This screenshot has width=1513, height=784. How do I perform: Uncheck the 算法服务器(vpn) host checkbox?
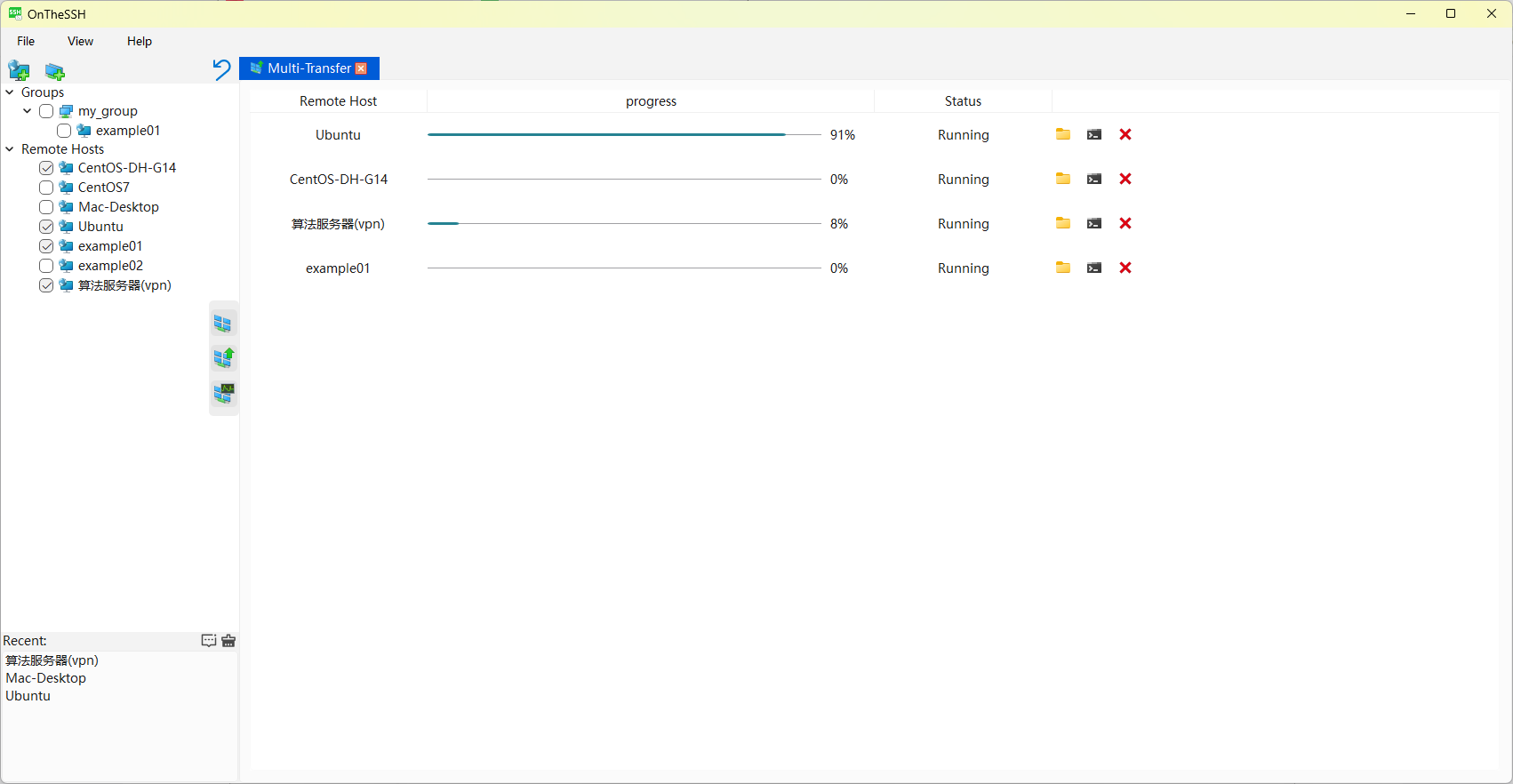(46, 285)
